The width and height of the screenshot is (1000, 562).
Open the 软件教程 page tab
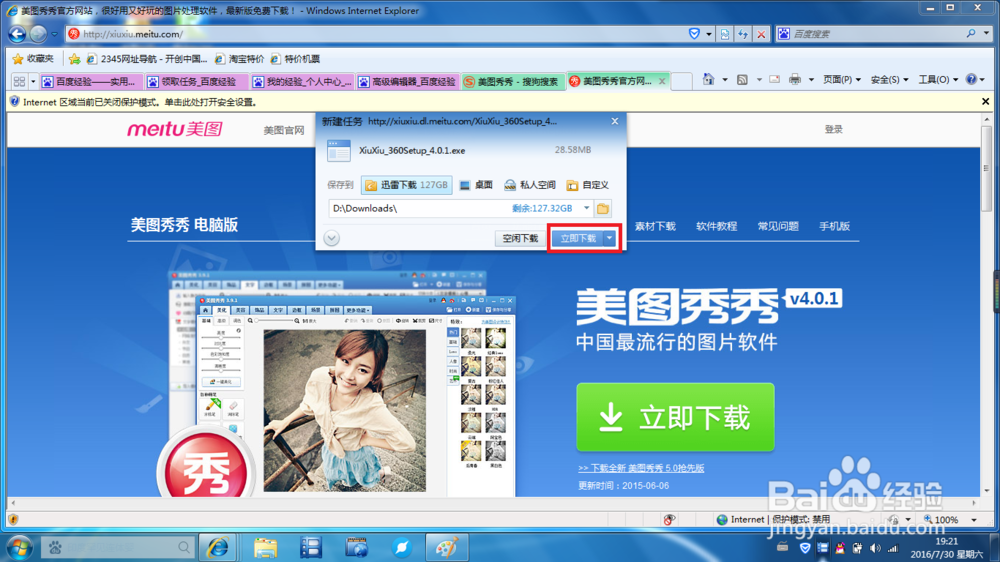click(x=716, y=226)
